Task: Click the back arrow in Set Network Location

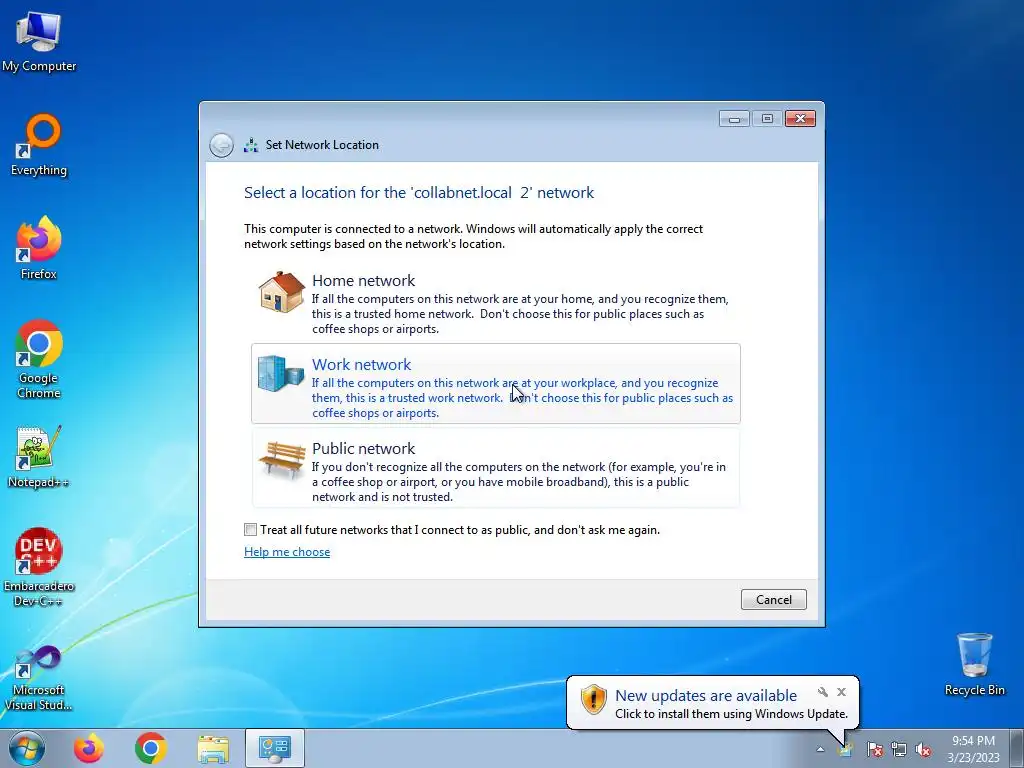Action: 221,145
